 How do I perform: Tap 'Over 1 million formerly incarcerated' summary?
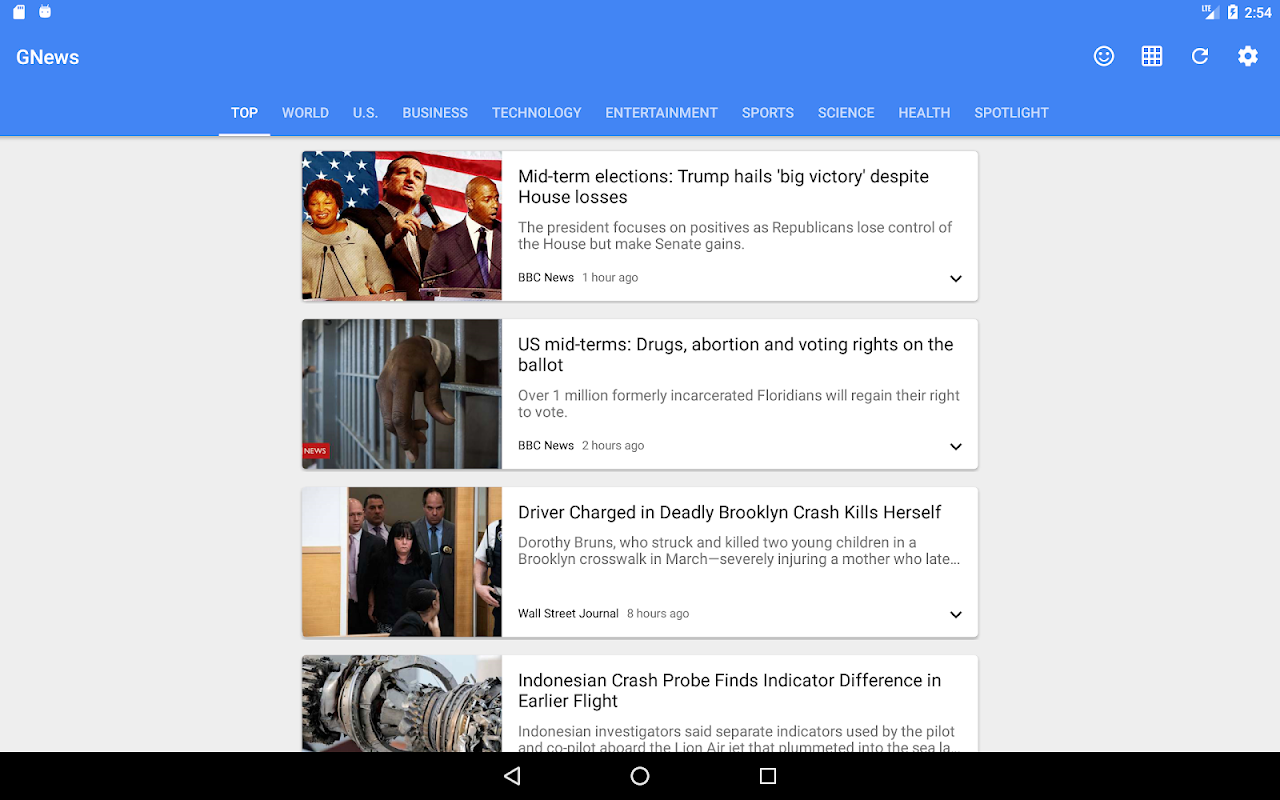739,403
